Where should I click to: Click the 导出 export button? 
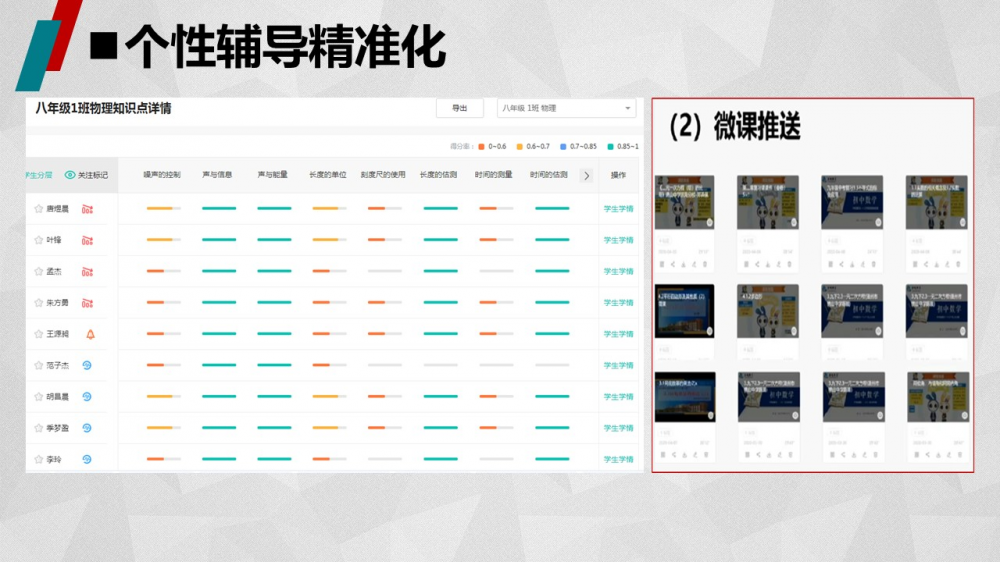(x=459, y=108)
